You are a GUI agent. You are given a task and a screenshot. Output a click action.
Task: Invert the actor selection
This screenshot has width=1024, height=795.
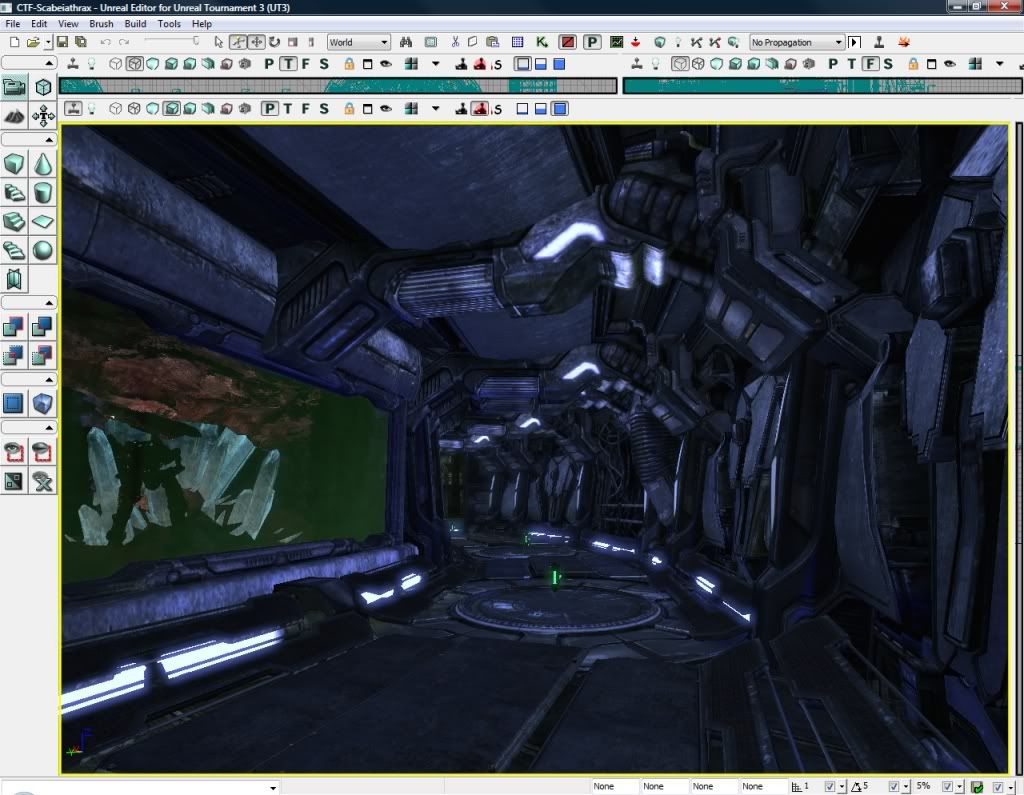(x=14, y=481)
